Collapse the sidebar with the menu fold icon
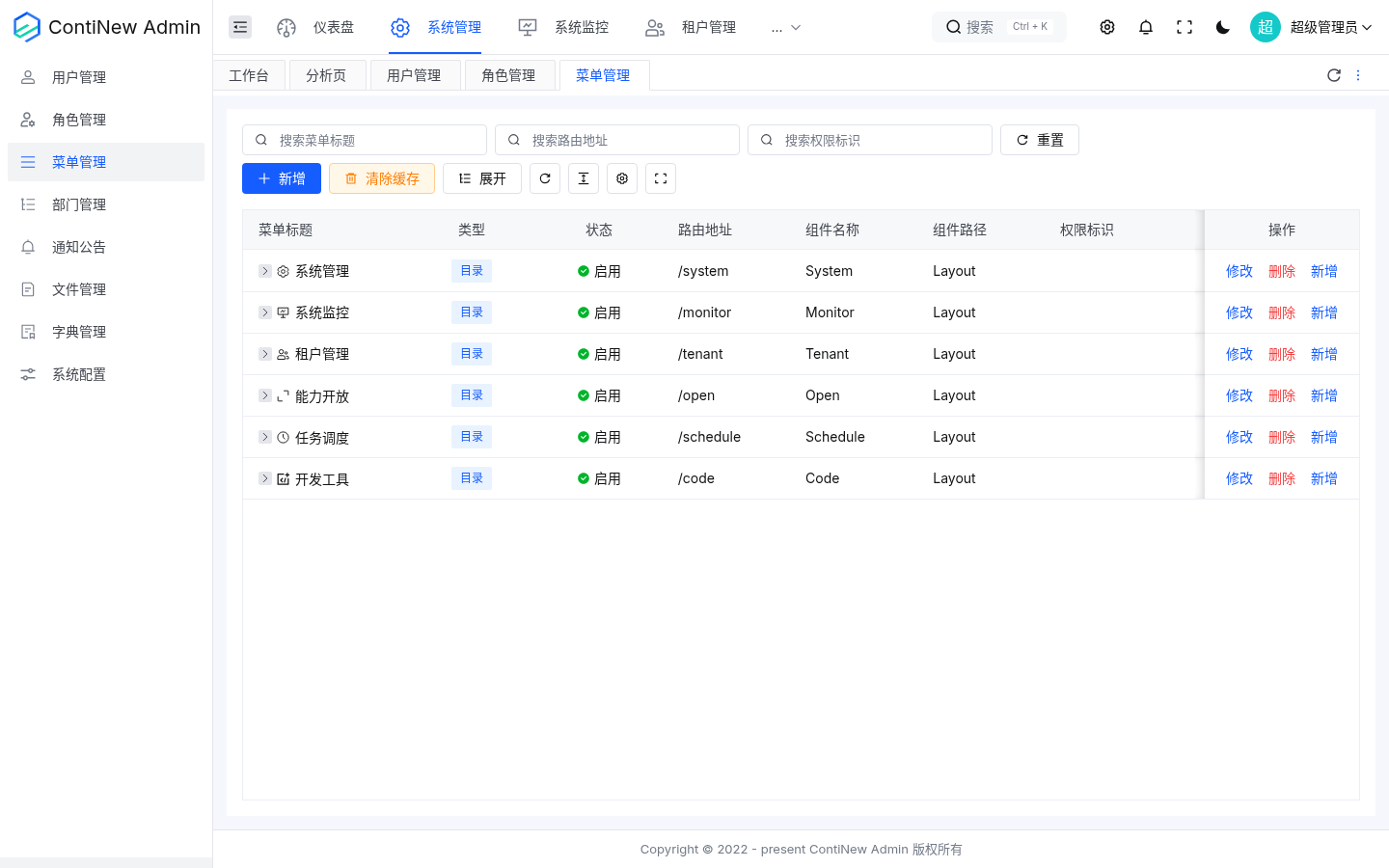Image resolution: width=1389 pixels, height=868 pixels. coord(240,27)
